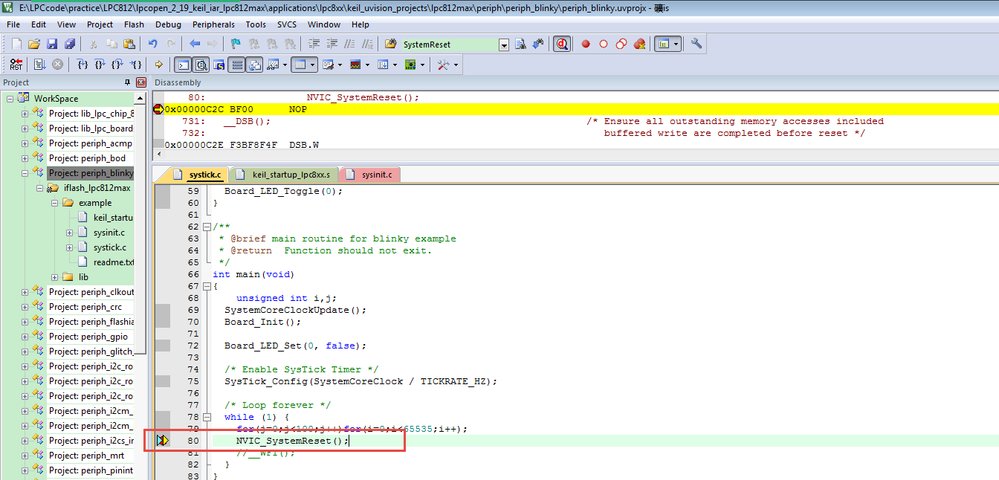999x480 pixels.
Task: Fold the main function at line 67
Action: [206, 286]
